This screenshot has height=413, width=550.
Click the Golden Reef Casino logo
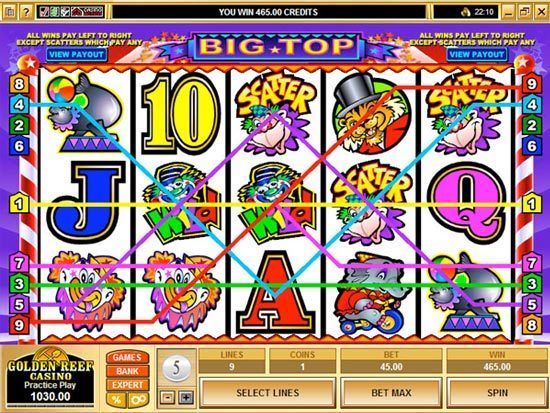[51, 375]
